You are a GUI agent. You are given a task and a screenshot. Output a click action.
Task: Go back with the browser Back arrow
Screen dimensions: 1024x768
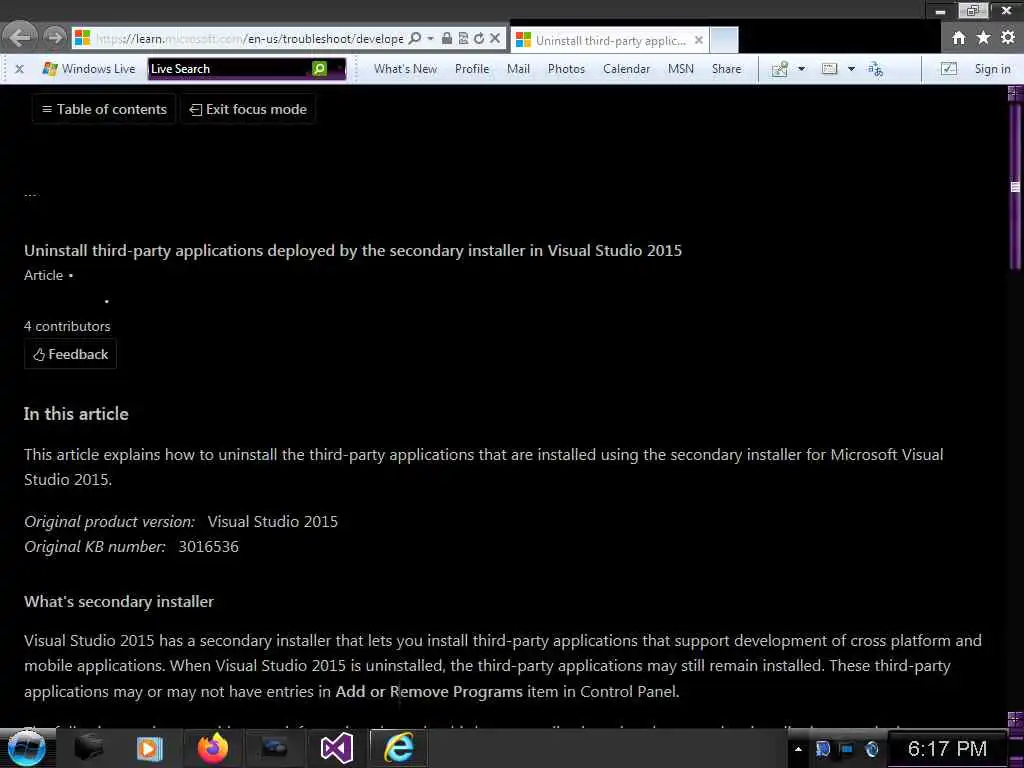(x=20, y=37)
